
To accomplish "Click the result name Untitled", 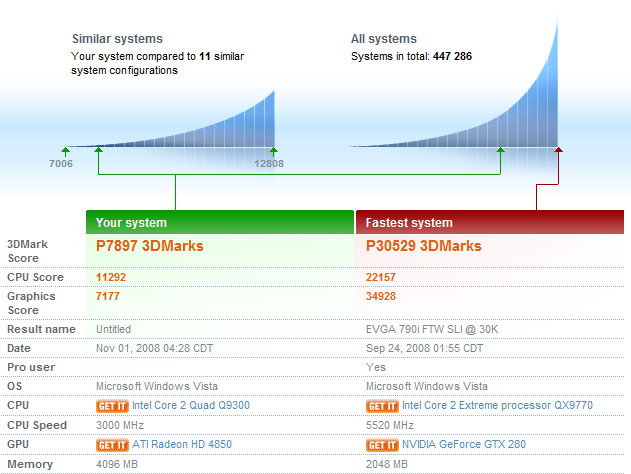I will [113, 329].
